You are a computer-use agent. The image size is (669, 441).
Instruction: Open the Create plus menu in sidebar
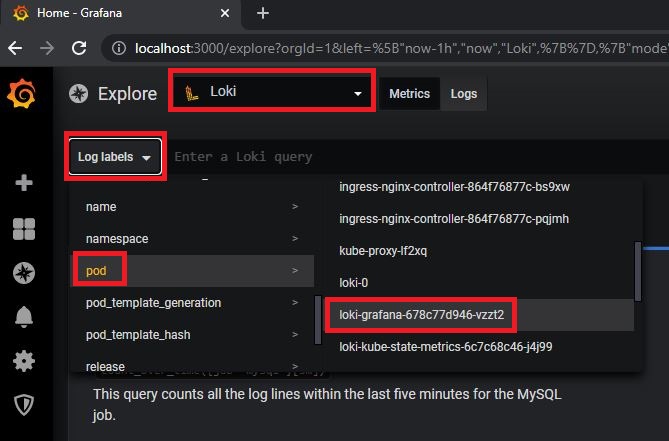tap(24, 183)
